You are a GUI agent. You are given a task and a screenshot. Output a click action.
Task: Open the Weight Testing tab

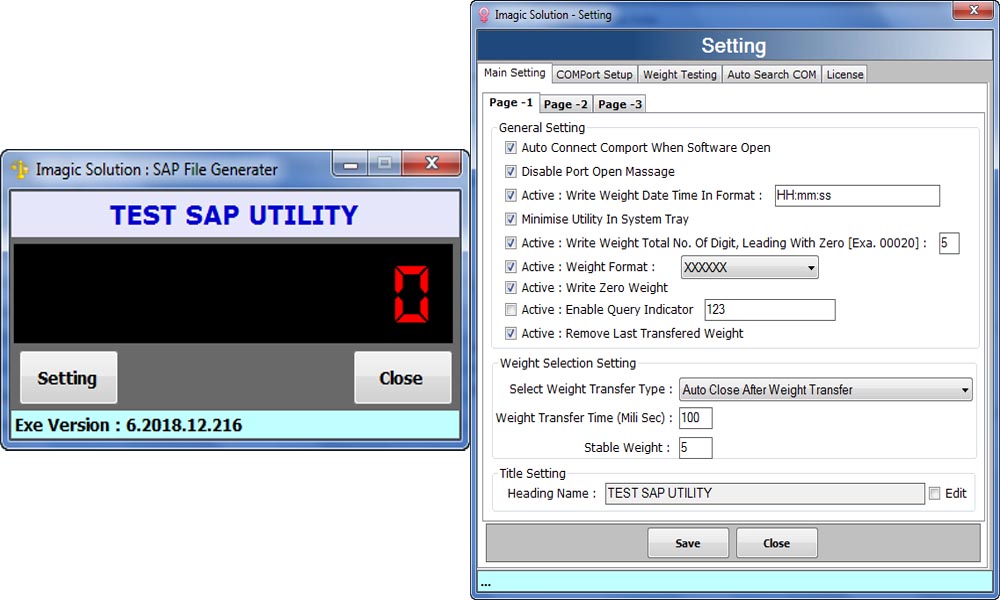[680, 75]
